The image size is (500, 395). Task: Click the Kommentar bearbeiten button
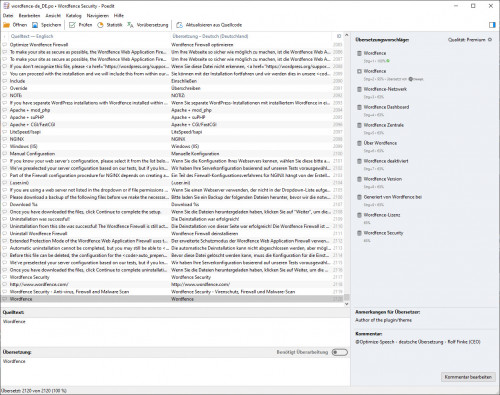click(x=468, y=377)
